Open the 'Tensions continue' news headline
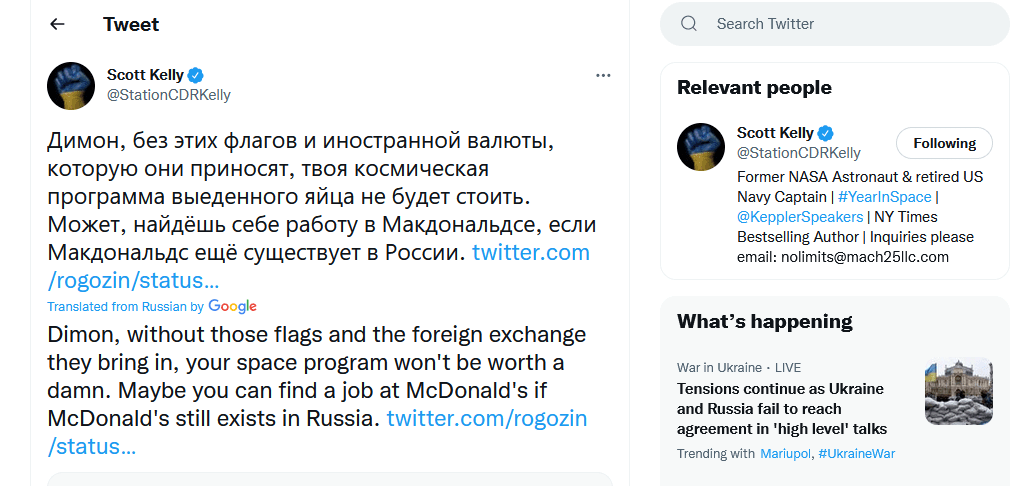 click(782, 409)
